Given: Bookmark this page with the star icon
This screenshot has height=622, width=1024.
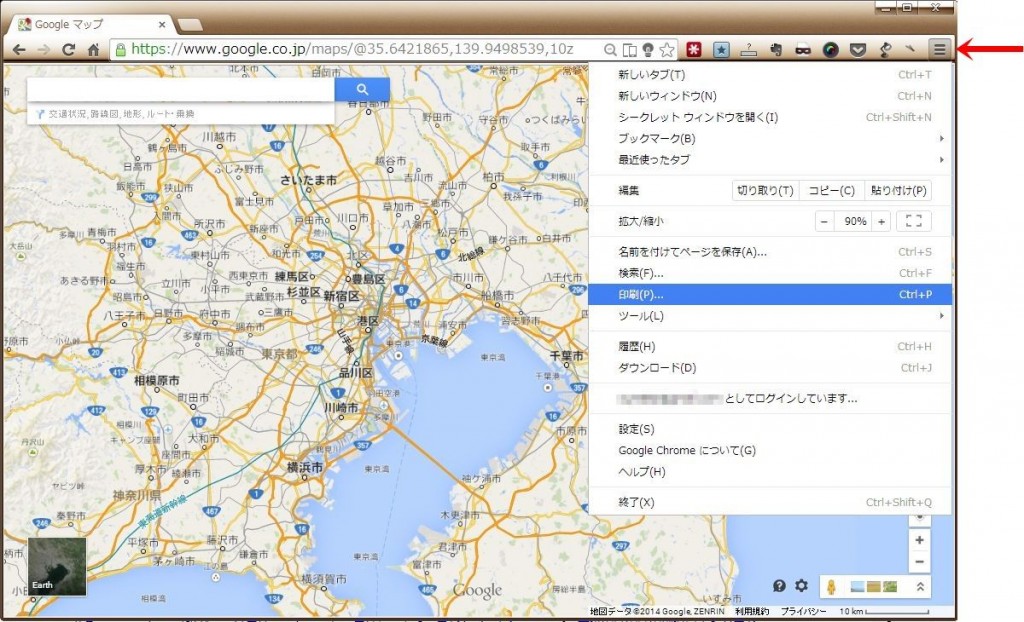Looking at the screenshot, I should pos(667,50).
